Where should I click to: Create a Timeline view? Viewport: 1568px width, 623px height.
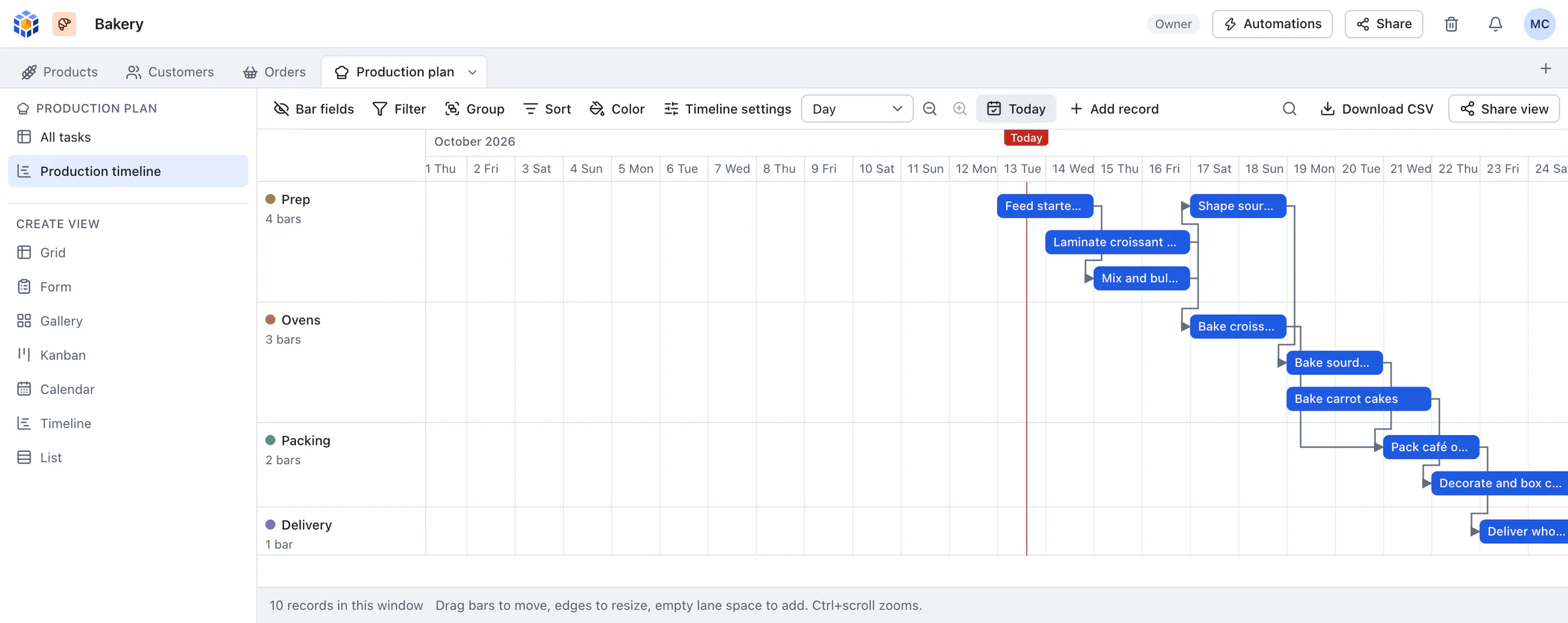click(128, 423)
